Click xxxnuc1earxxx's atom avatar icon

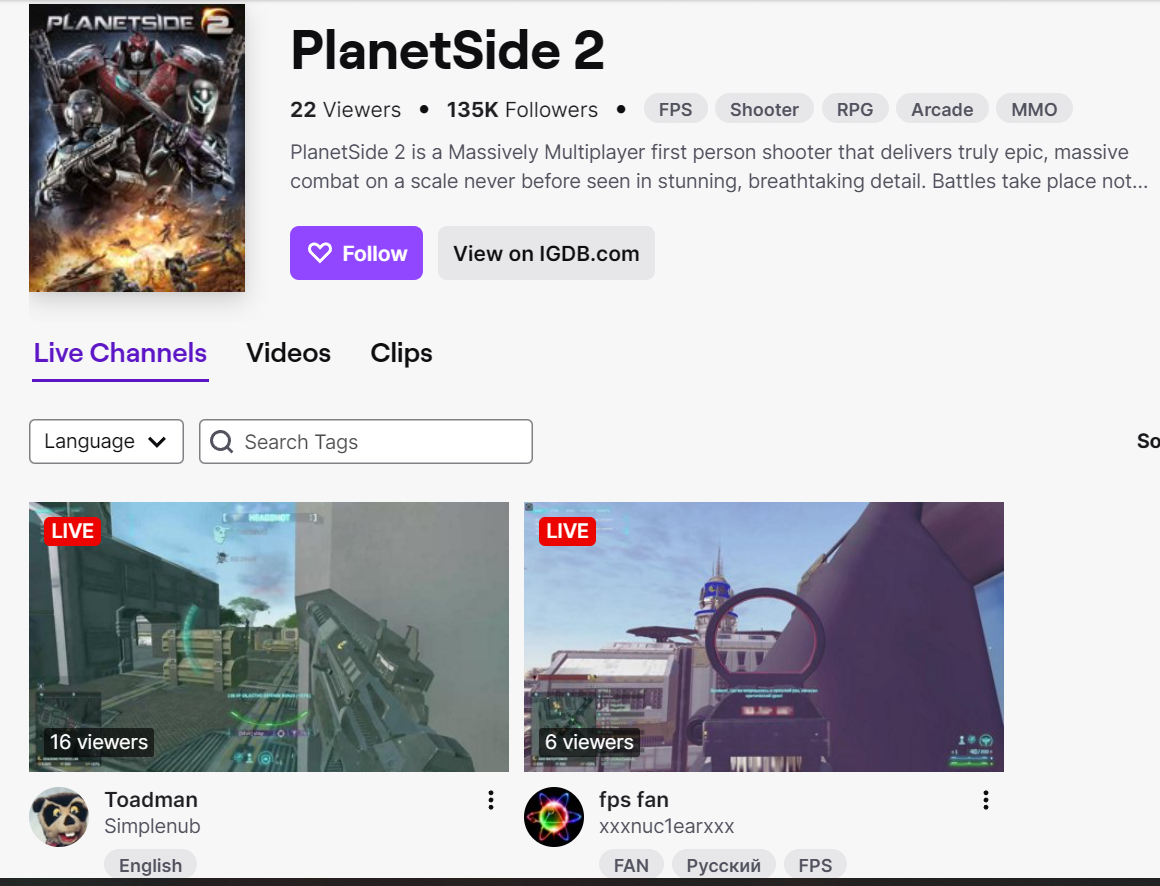554,816
